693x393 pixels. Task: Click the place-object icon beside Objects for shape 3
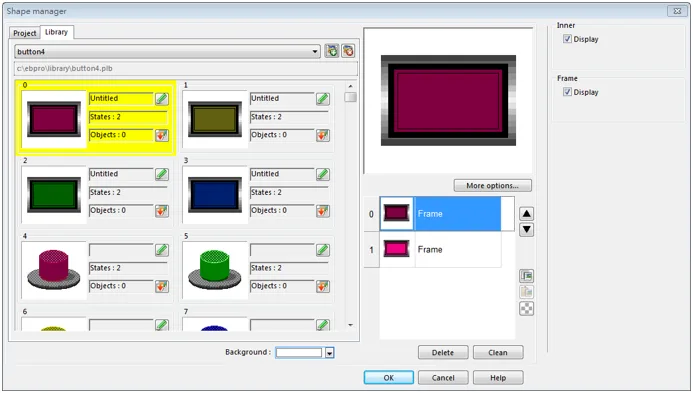pos(323,211)
